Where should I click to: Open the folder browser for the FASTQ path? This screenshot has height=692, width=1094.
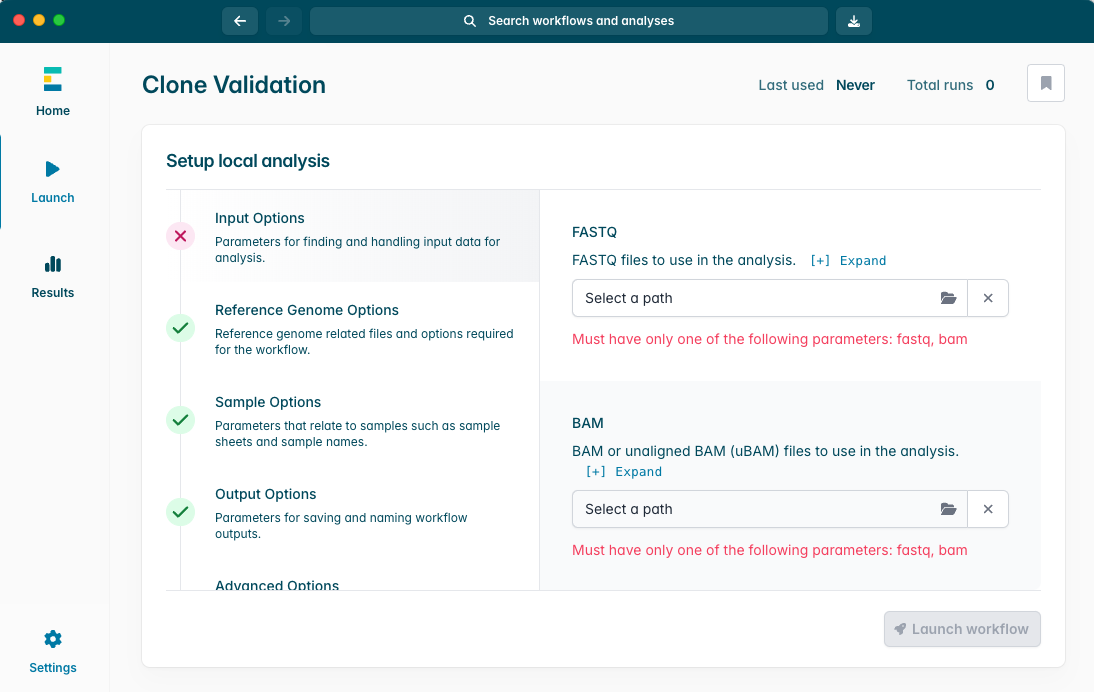click(948, 297)
